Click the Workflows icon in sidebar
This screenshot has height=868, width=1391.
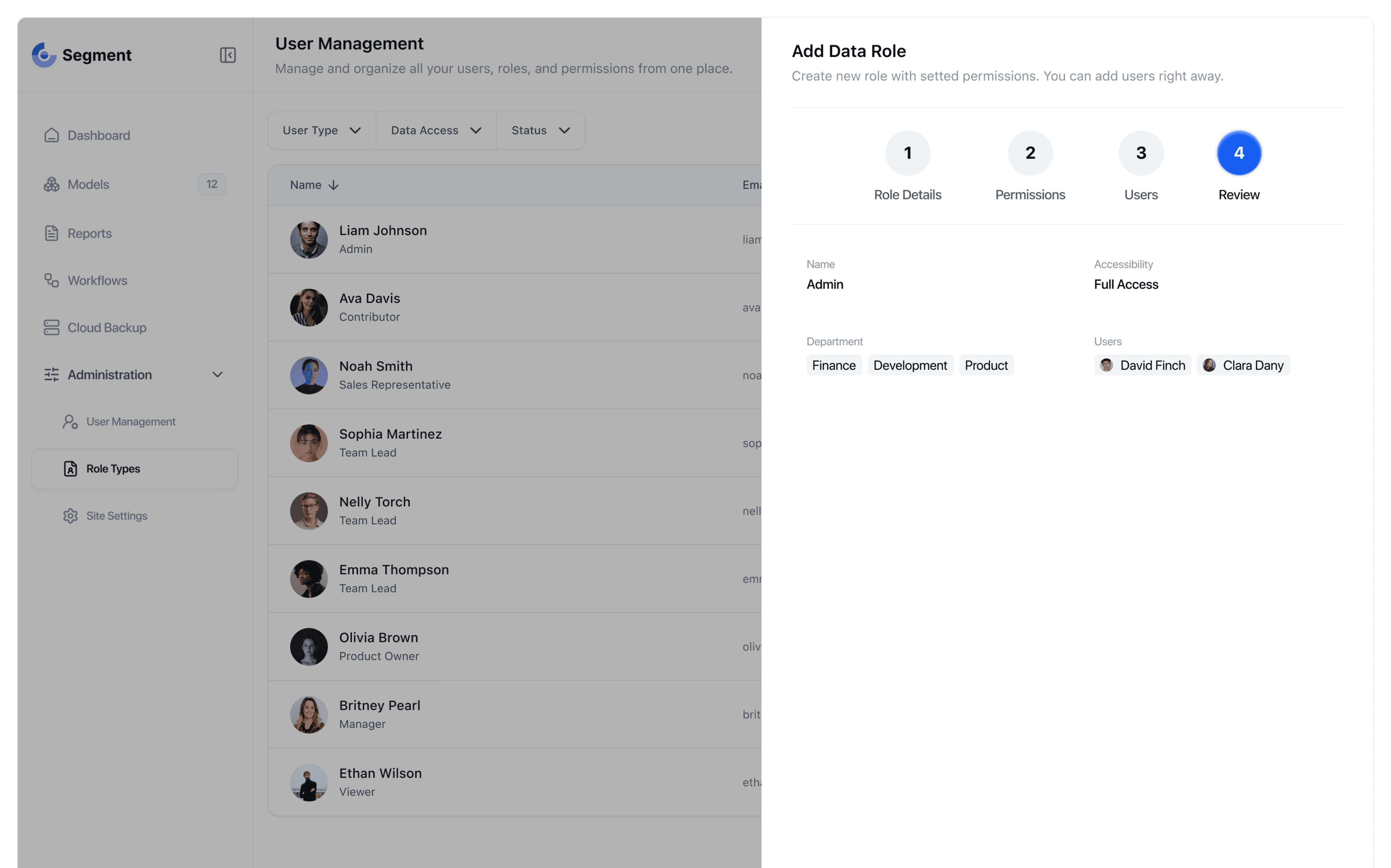point(52,281)
